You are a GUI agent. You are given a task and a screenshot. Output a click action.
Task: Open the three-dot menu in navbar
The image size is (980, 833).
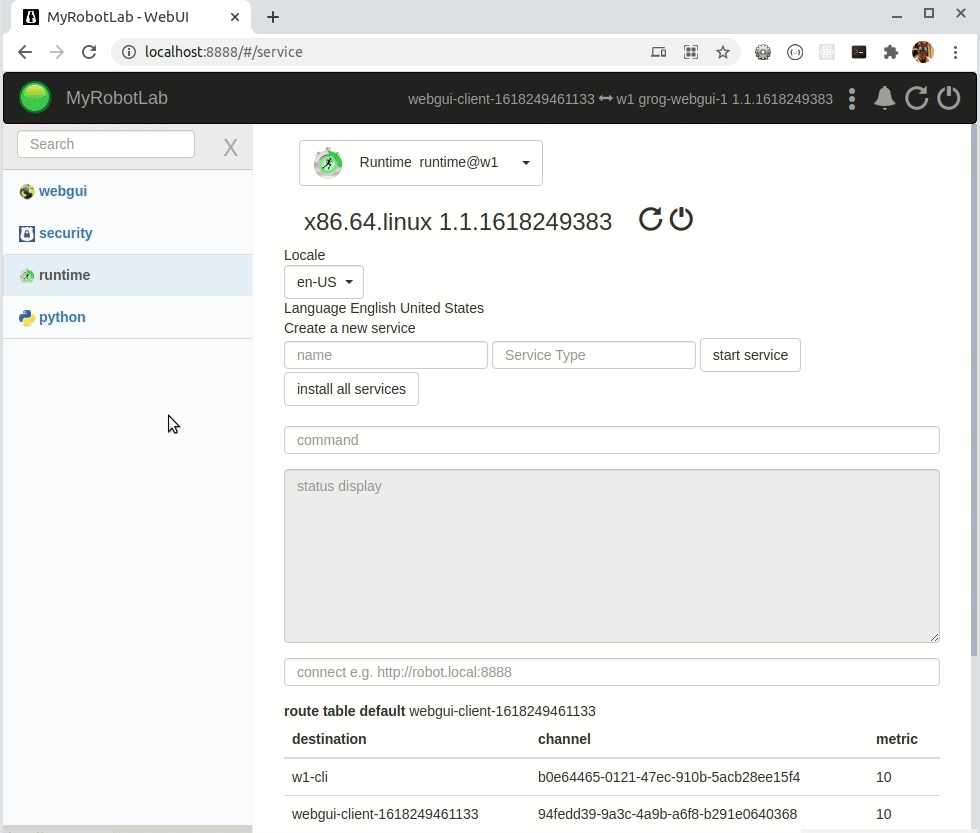click(x=852, y=98)
